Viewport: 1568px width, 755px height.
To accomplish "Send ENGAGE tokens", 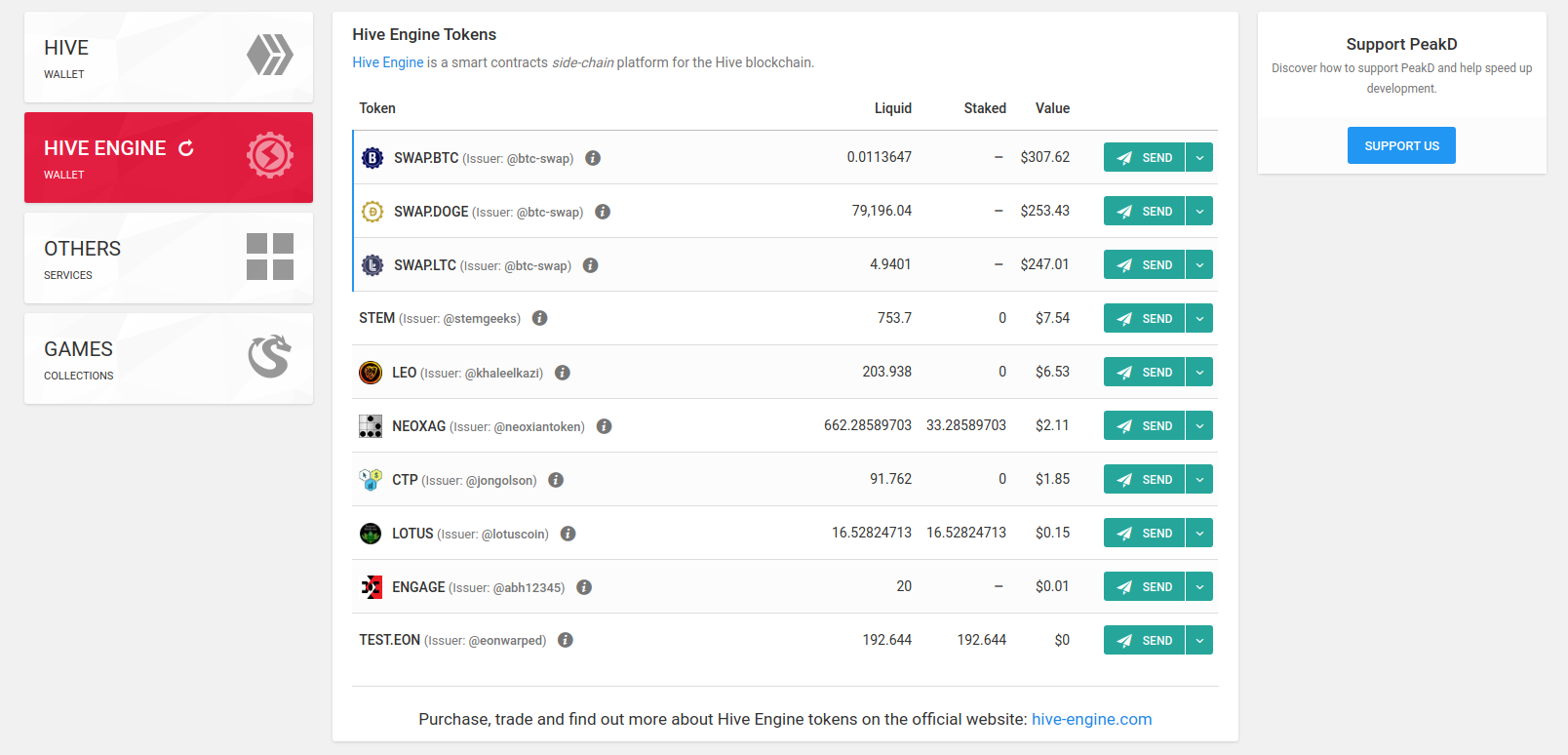I will coord(1144,586).
